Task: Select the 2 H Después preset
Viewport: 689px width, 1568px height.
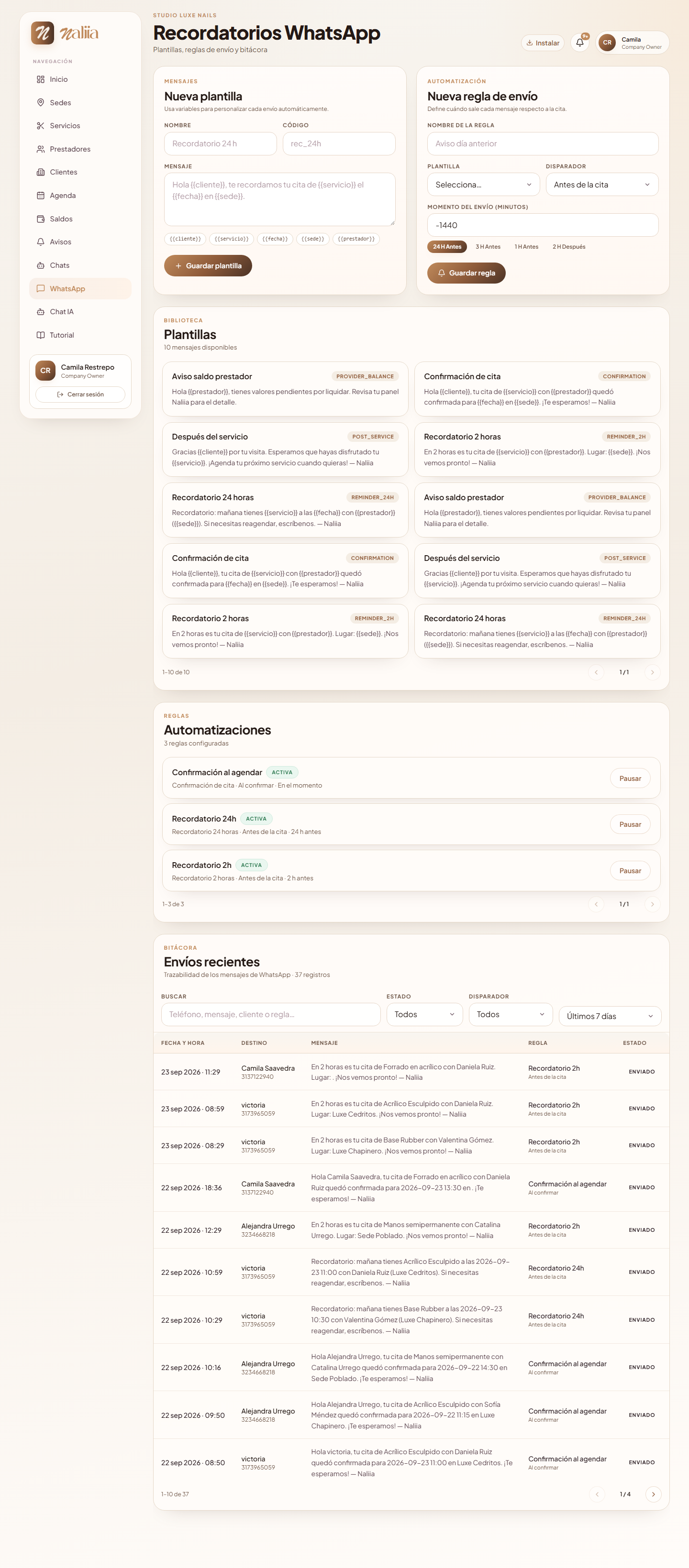Action: coord(569,247)
